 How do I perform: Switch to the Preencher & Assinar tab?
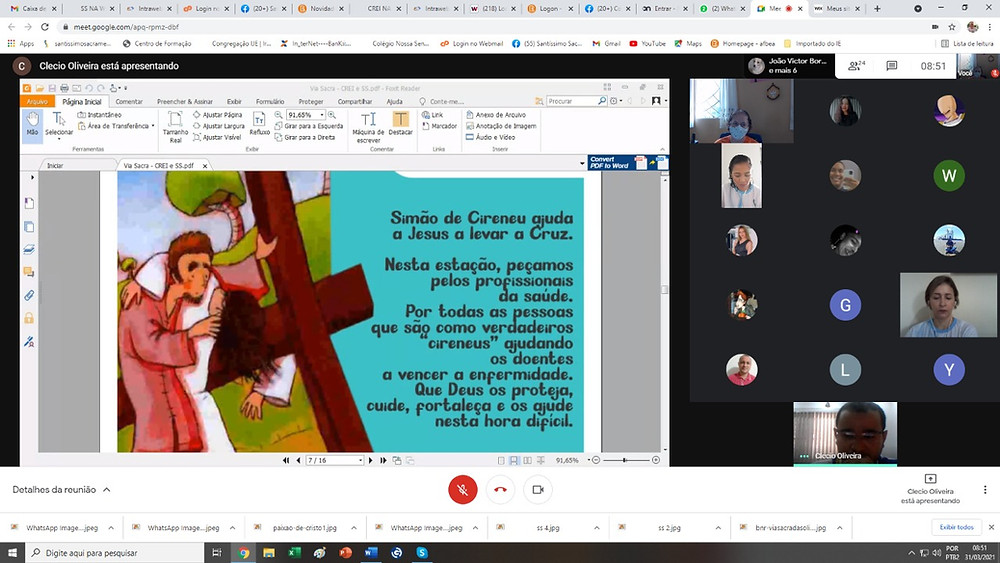pos(185,101)
